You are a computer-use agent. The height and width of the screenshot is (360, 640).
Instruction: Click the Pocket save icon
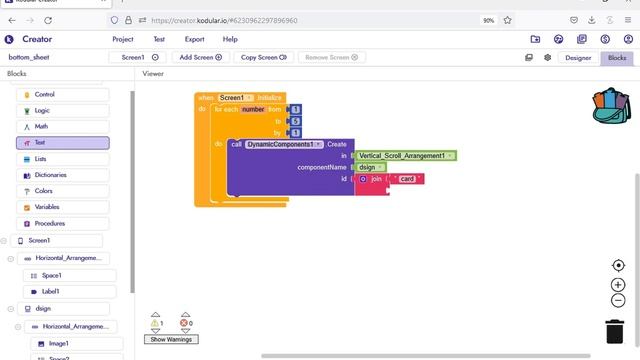pos(573,20)
